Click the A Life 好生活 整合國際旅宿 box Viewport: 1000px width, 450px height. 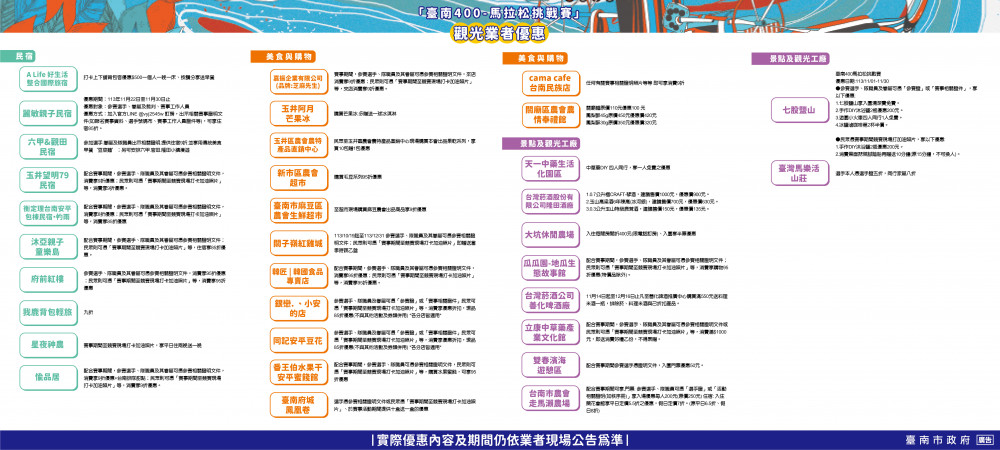pyautogui.click(x=48, y=79)
